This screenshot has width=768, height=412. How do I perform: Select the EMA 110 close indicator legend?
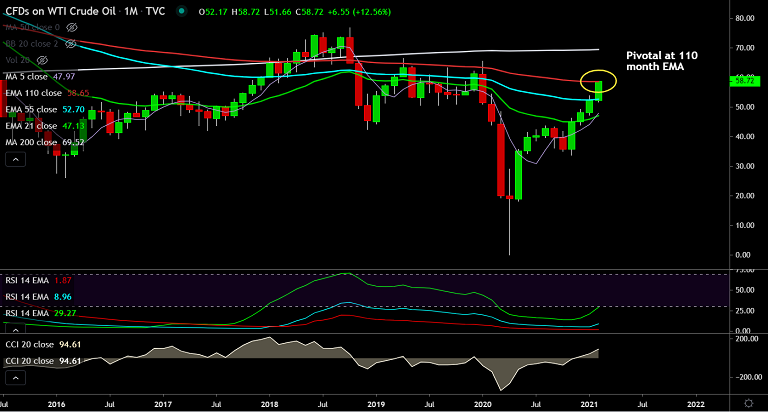point(48,93)
